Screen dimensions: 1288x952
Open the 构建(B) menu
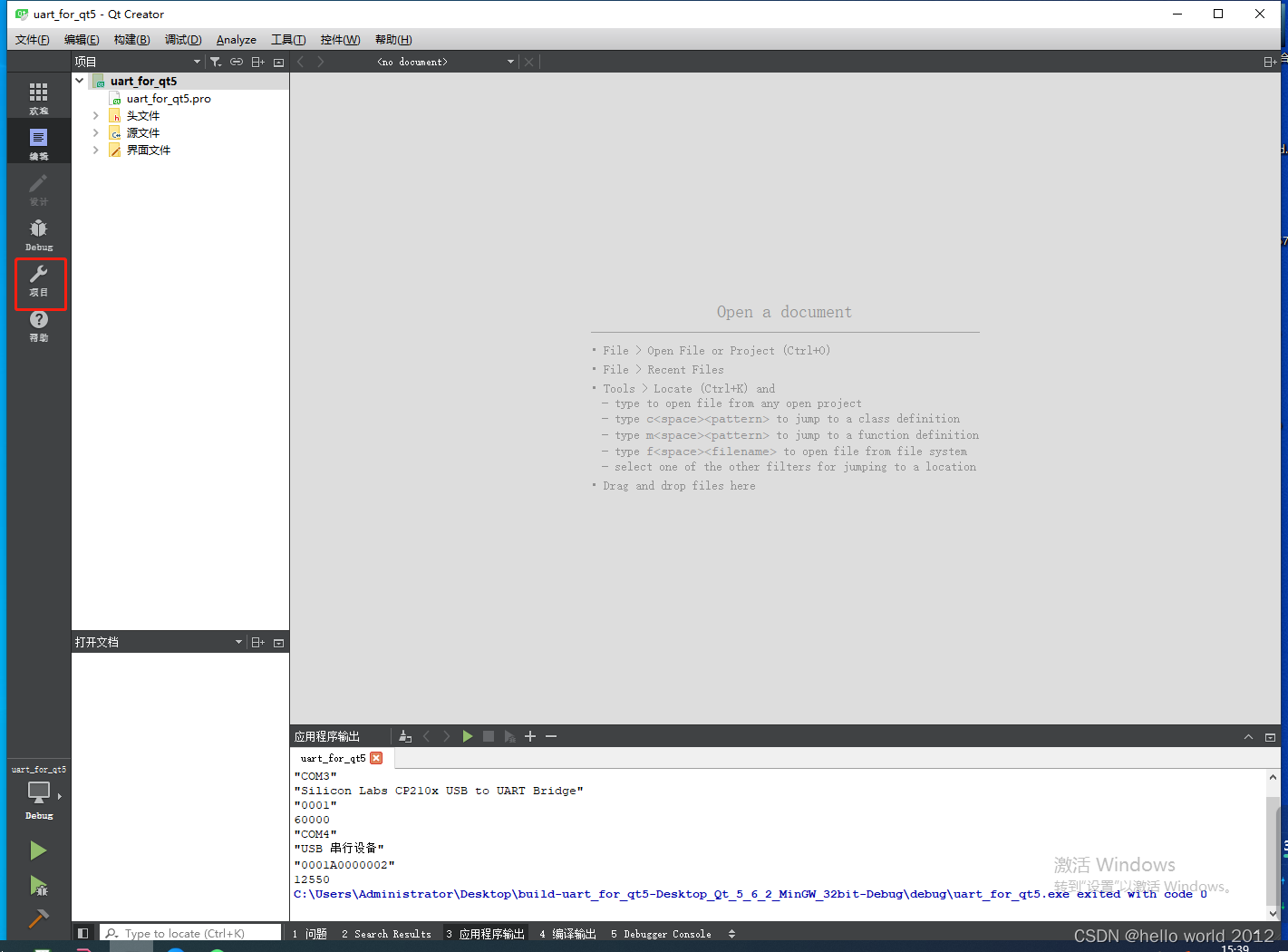coord(132,40)
